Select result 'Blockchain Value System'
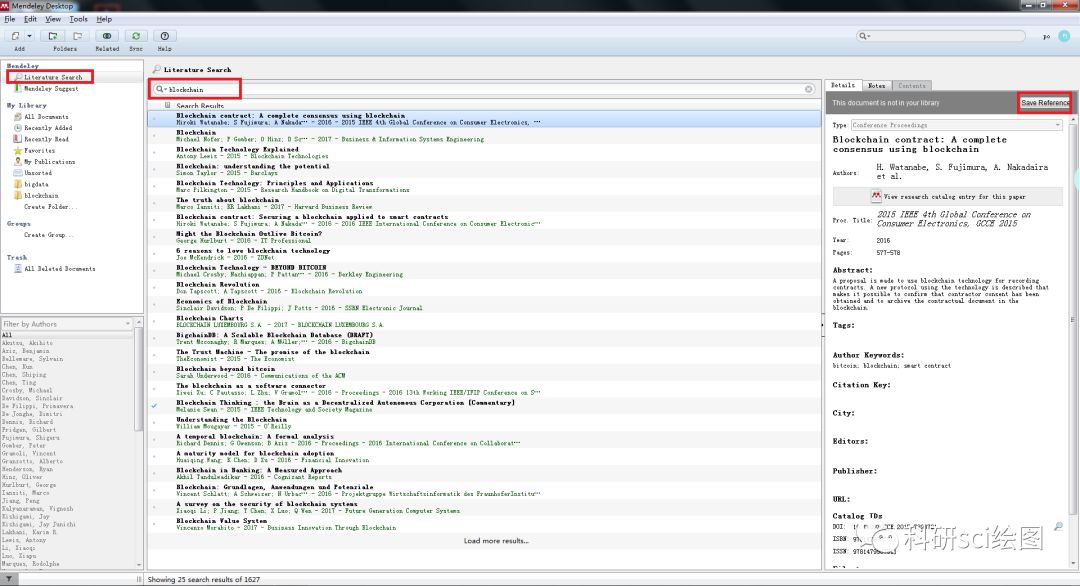Viewport: 1080px width, 586px height. [484, 524]
